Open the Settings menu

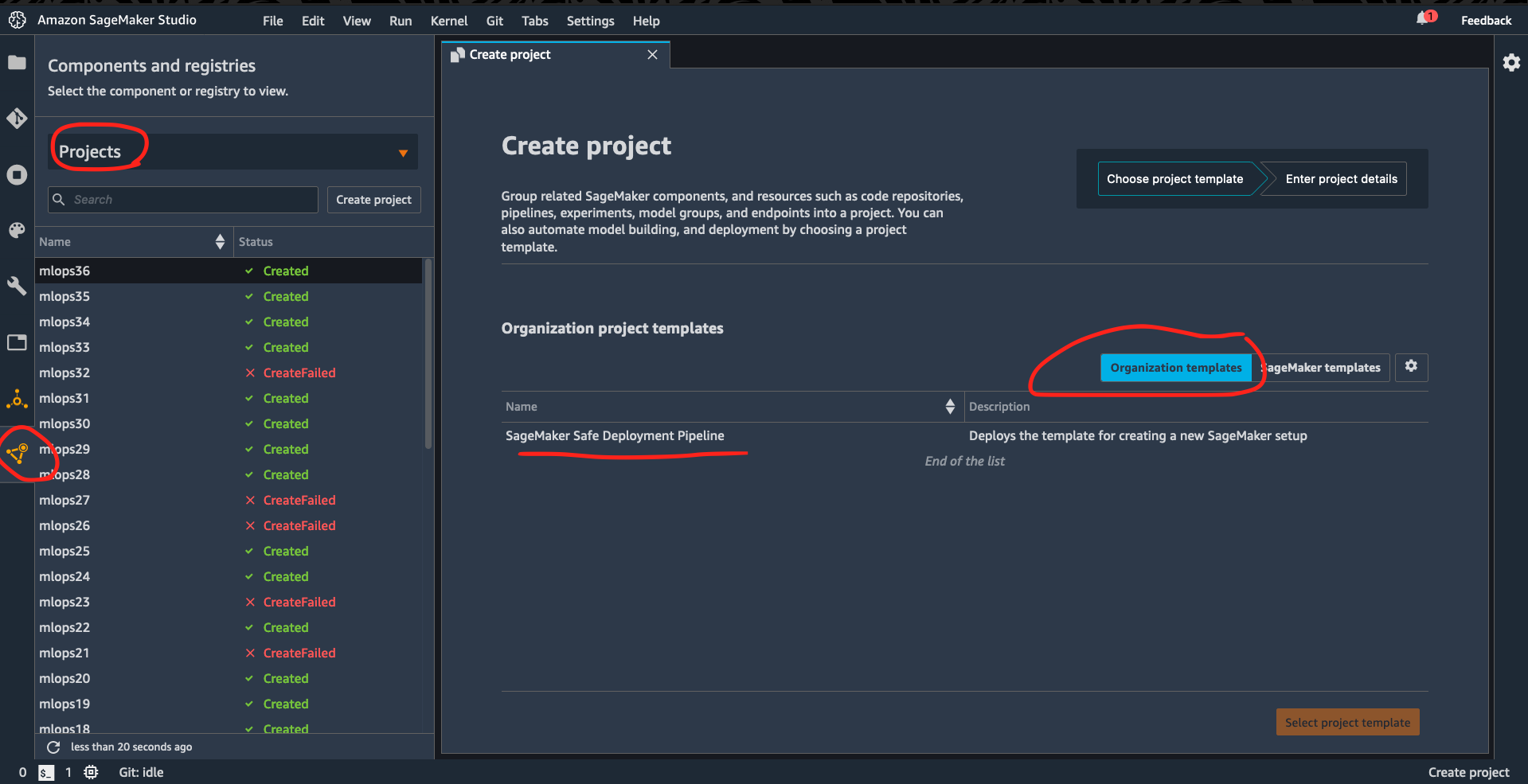tap(590, 21)
